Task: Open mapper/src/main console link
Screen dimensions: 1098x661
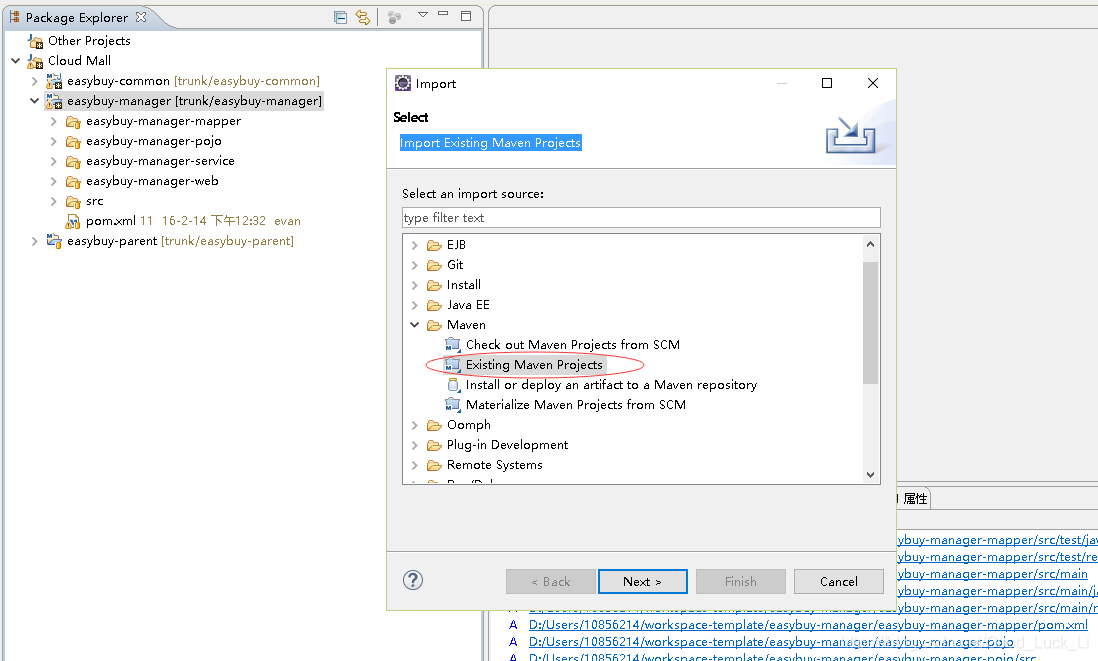Action: point(993,574)
